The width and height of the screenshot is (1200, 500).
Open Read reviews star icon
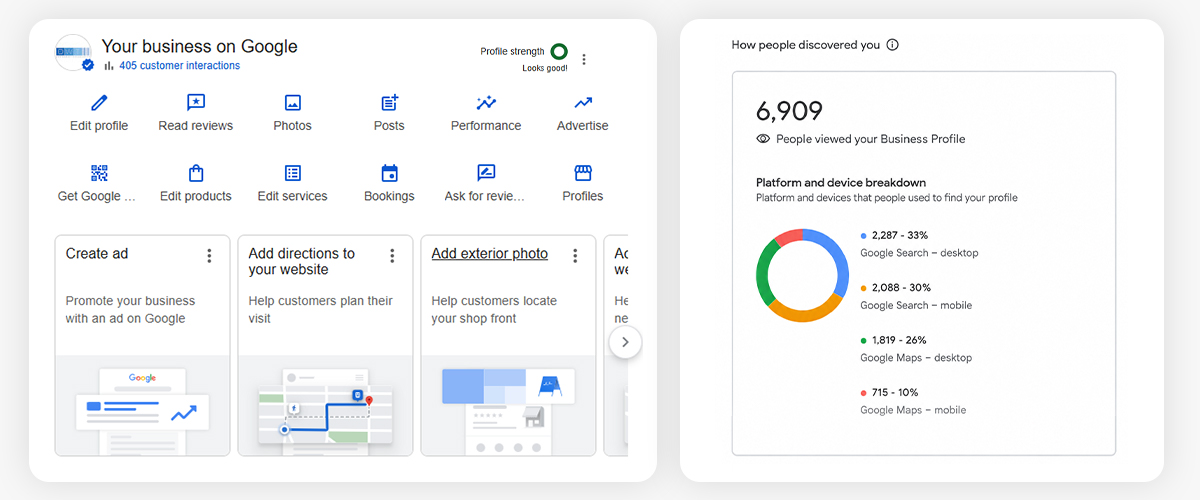tap(196, 102)
